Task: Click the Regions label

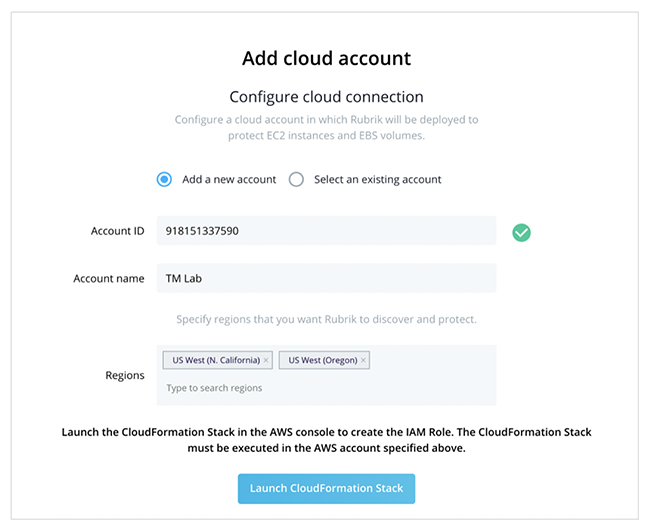Action: 125,375
